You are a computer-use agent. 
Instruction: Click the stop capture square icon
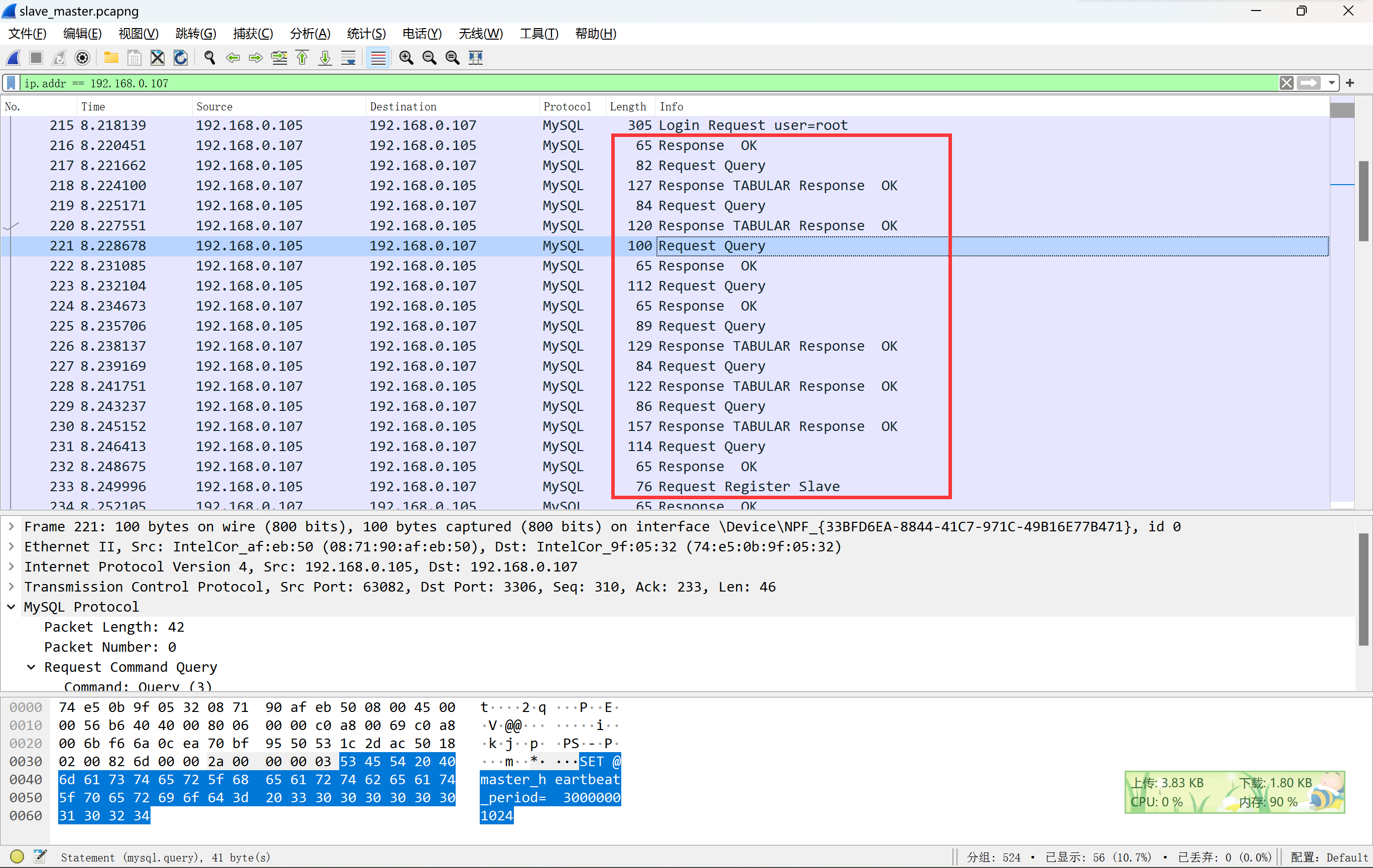tap(37, 58)
